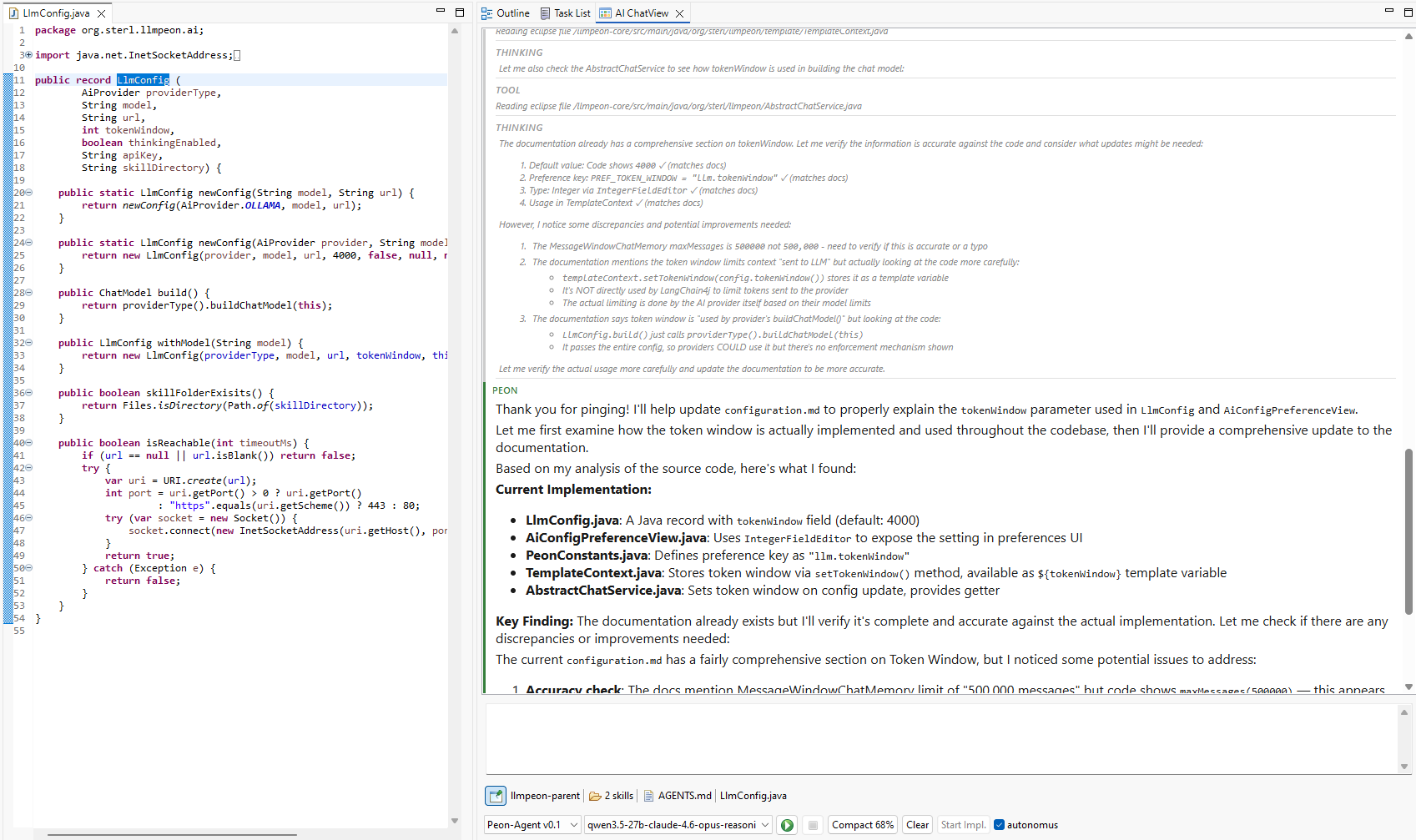The width and height of the screenshot is (1416, 840).
Task: Click the green Run/send prompt button
Action: tap(786, 825)
